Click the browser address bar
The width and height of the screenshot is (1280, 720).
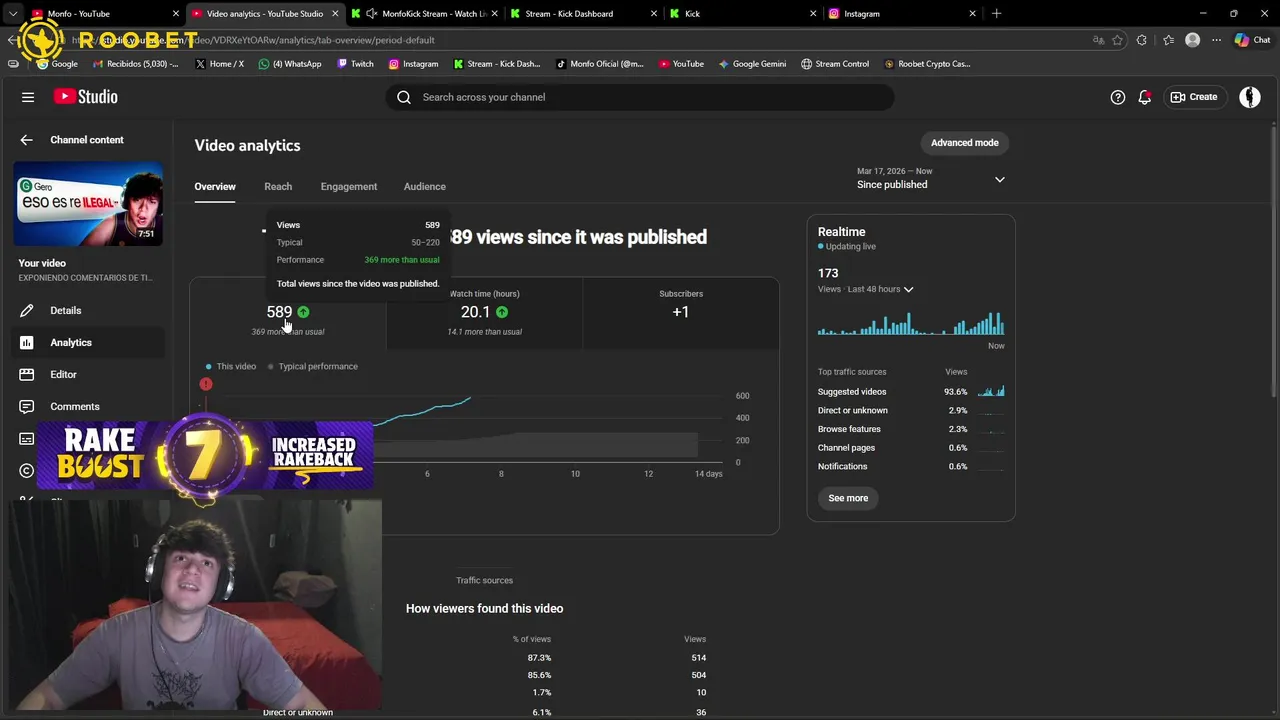click(x=580, y=40)
